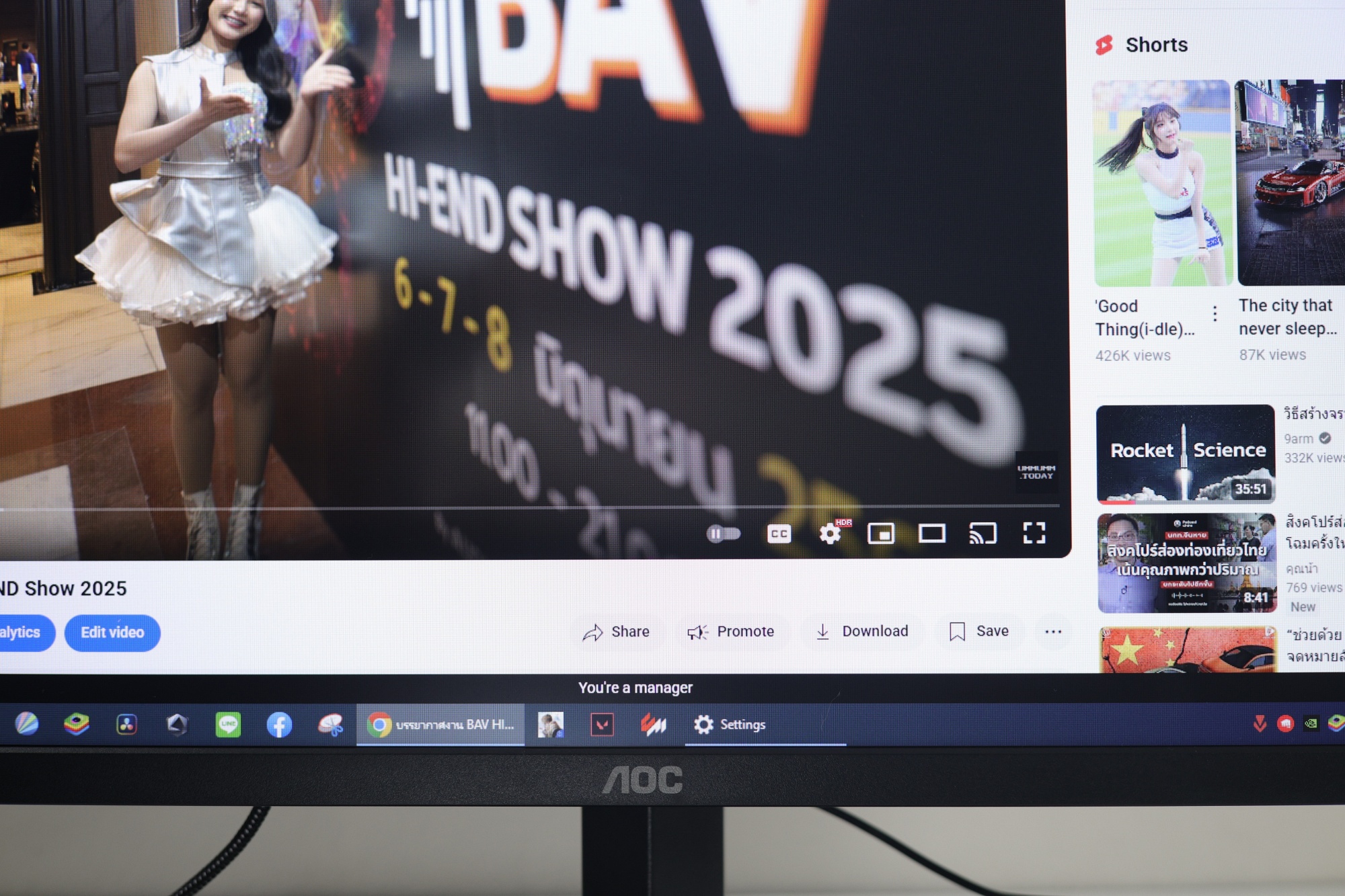Open the more actions three-dot menu
Screen dimensions: 1345x896
1053,632
